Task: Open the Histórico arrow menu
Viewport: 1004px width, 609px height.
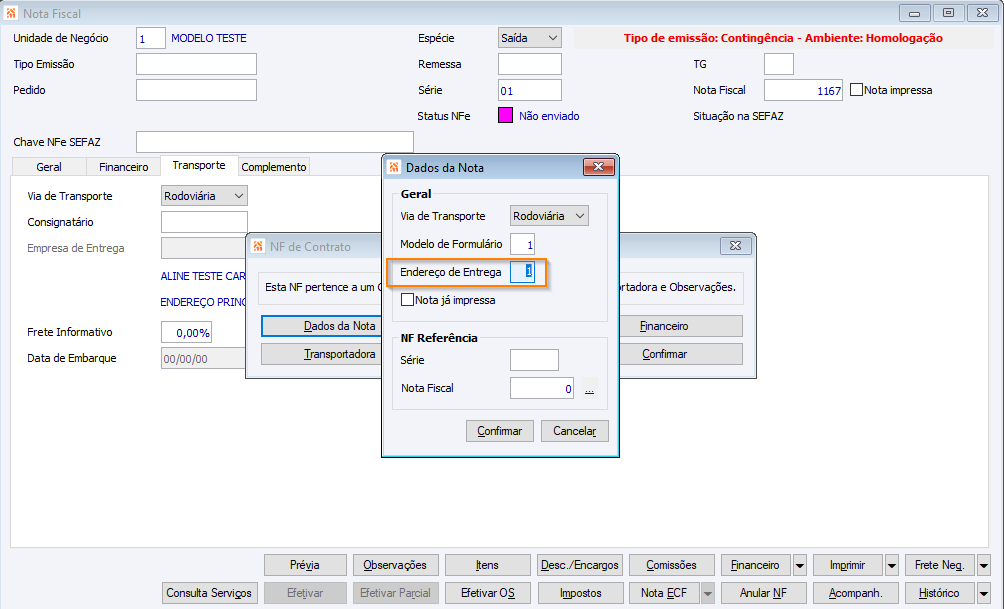Action: click(984, 593)
